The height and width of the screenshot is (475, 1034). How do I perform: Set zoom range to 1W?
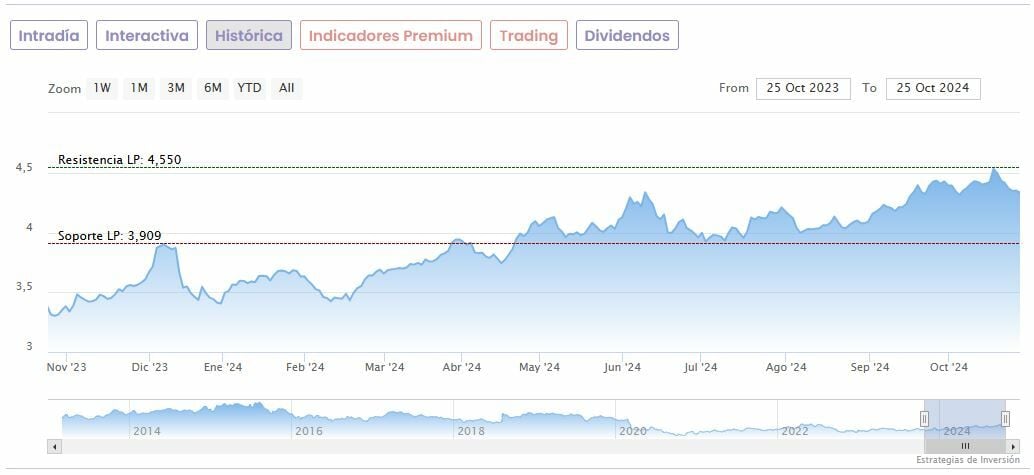[102, 88]
